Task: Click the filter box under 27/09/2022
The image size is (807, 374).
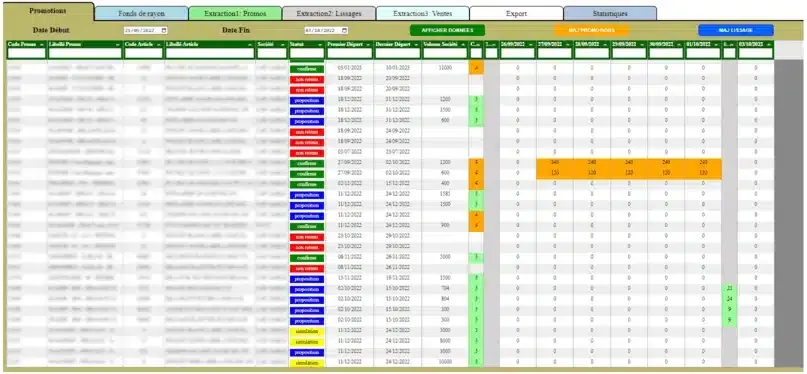Action: (x=555, y=53)
